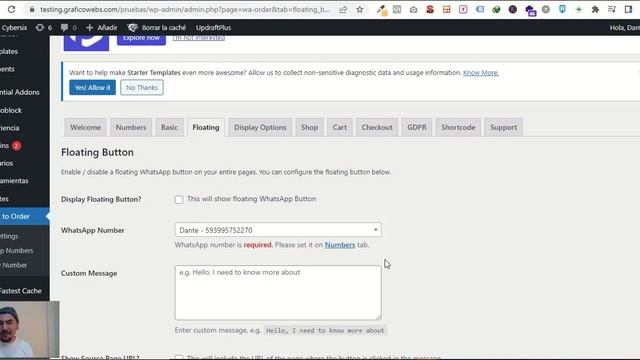Click the padlock site info icon
This screenshot has height=360, width=640.
[x=31, y=9]
